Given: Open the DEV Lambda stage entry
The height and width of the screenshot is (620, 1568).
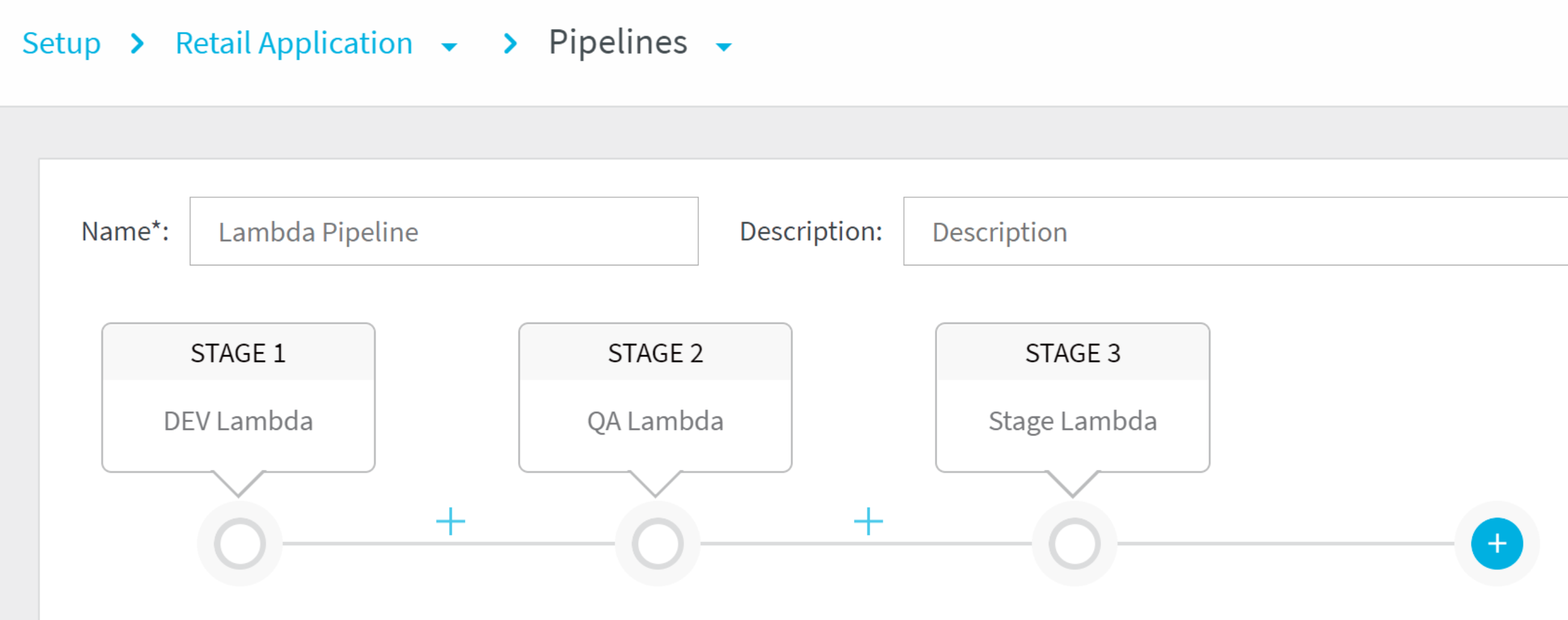Looking at the screenshot, I should [239, 421].
